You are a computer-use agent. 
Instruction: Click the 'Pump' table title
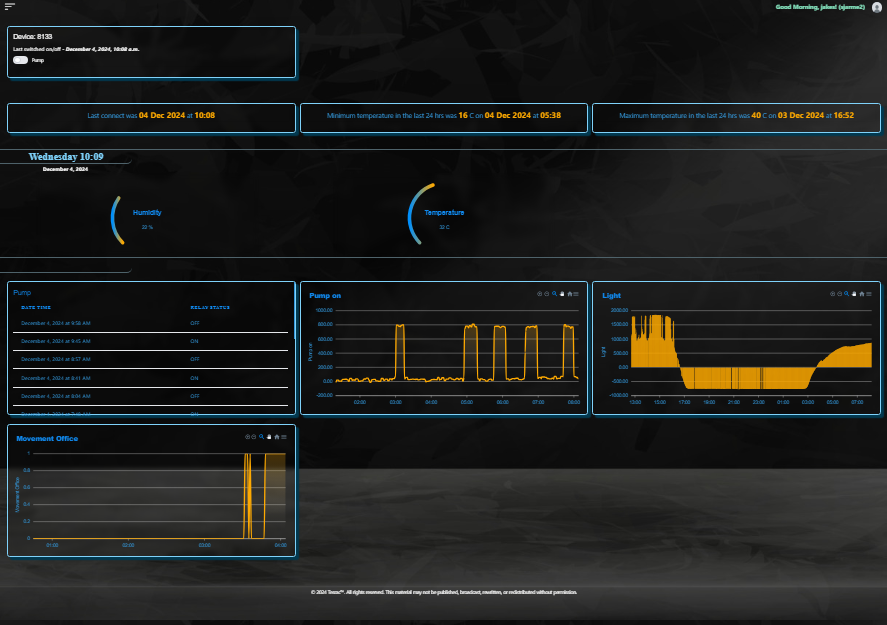click(x=21, y=292)
